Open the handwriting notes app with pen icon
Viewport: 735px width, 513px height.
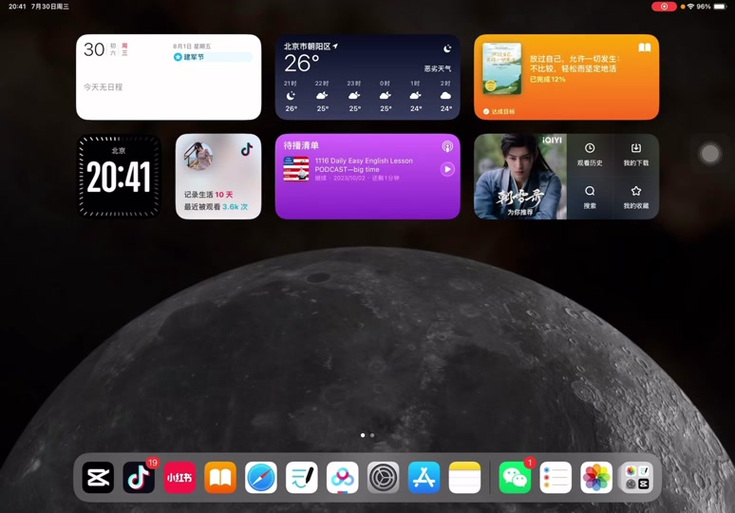(x=302, y=477)
